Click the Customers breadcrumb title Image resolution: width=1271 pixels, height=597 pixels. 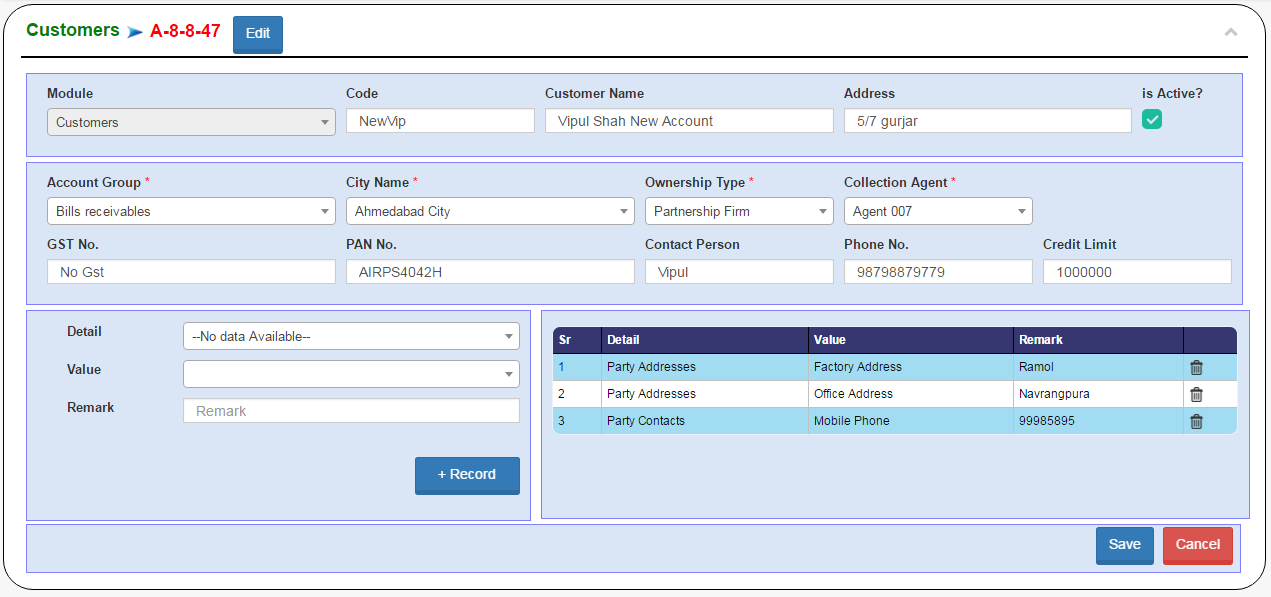(73, 30)
